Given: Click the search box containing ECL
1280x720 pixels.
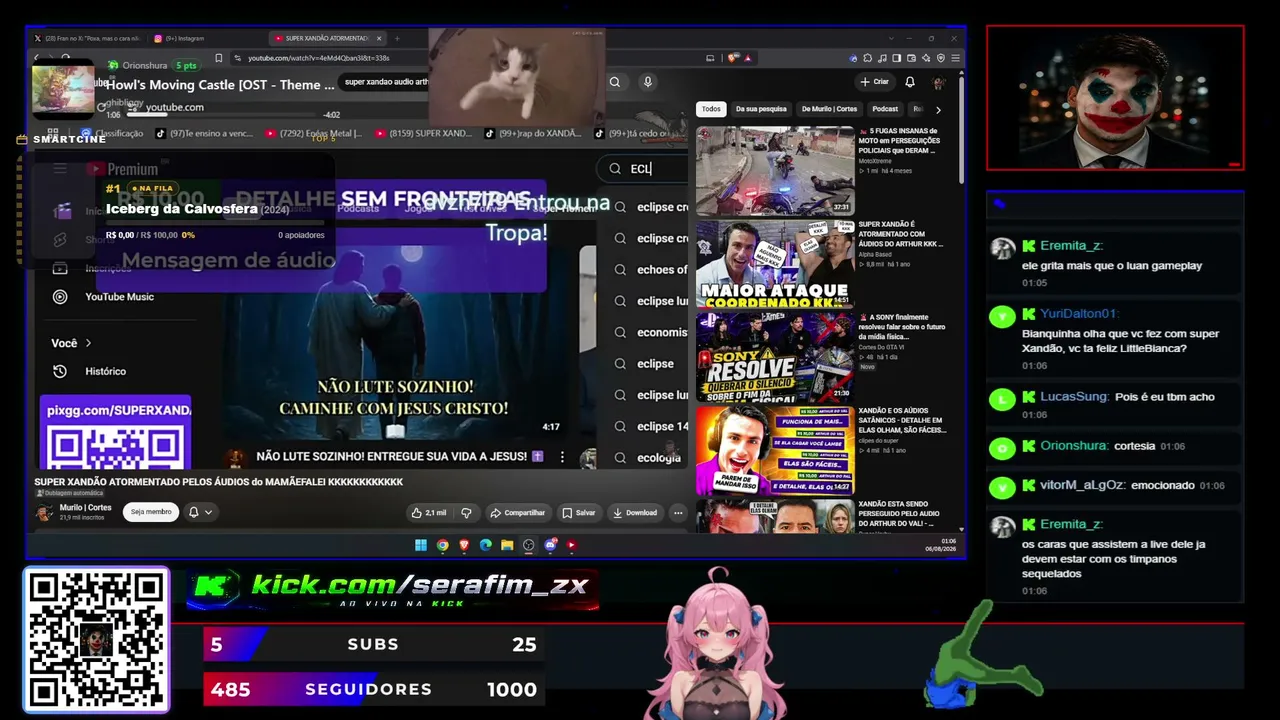Looking at the screenshot, I should point(642,169).
